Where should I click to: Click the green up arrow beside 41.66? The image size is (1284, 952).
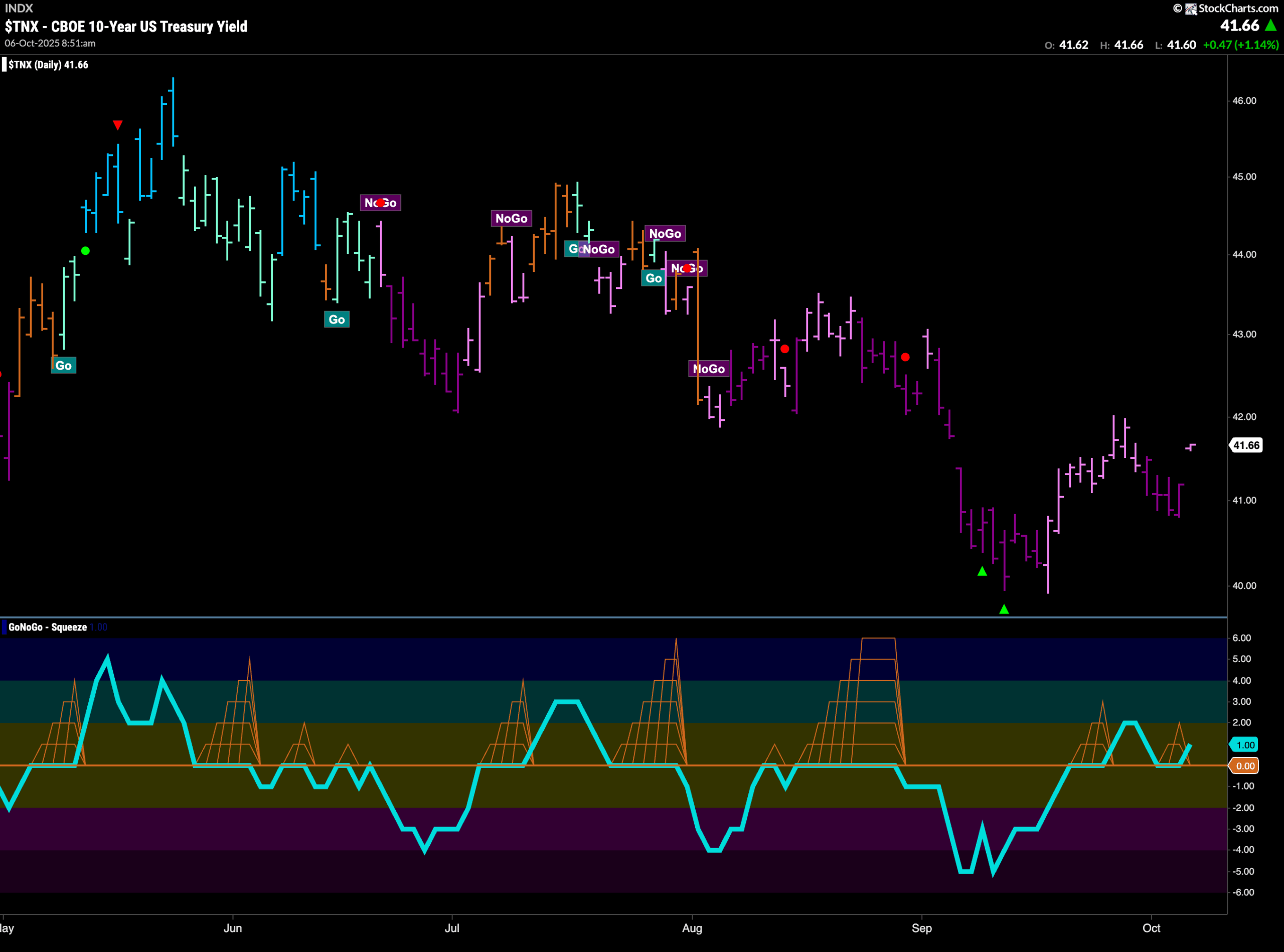(1270, 26)
